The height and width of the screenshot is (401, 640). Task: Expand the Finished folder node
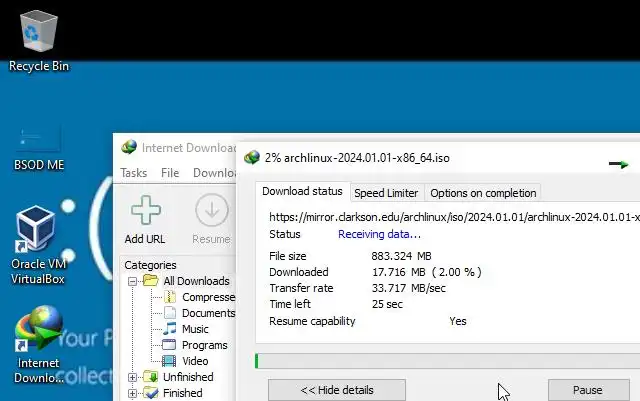pyautogui.click(x=132, y=393)
